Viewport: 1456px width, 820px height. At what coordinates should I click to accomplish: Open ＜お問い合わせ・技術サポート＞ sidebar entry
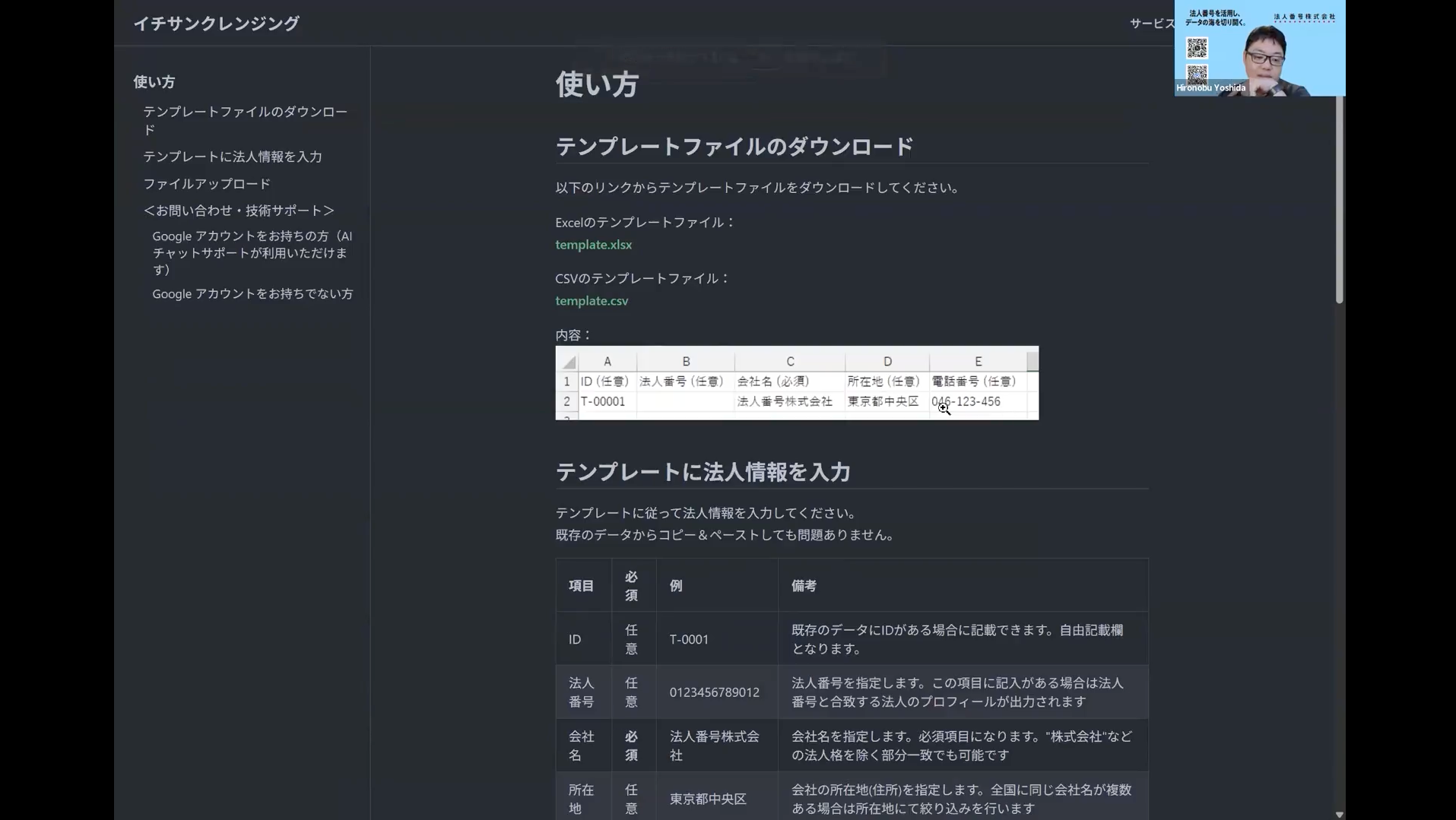(x=239, y=211)
